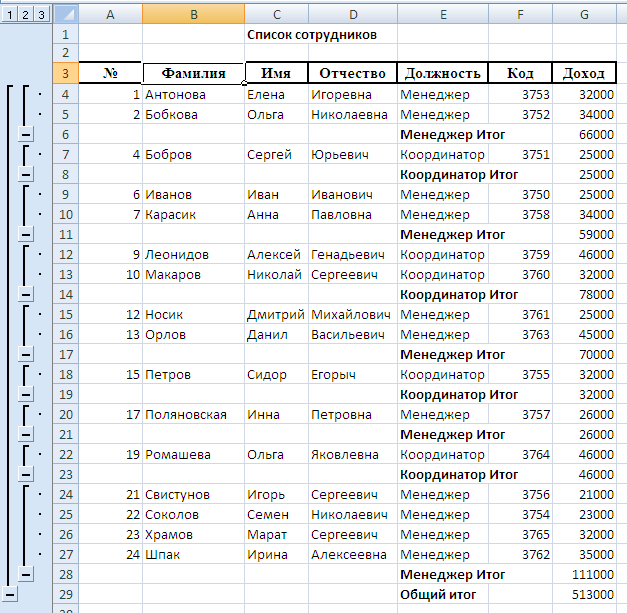The width and height of the screenshot is (627, 613).
Task: Collapse group ending at row 6
Action: click(x=26, y=135)
